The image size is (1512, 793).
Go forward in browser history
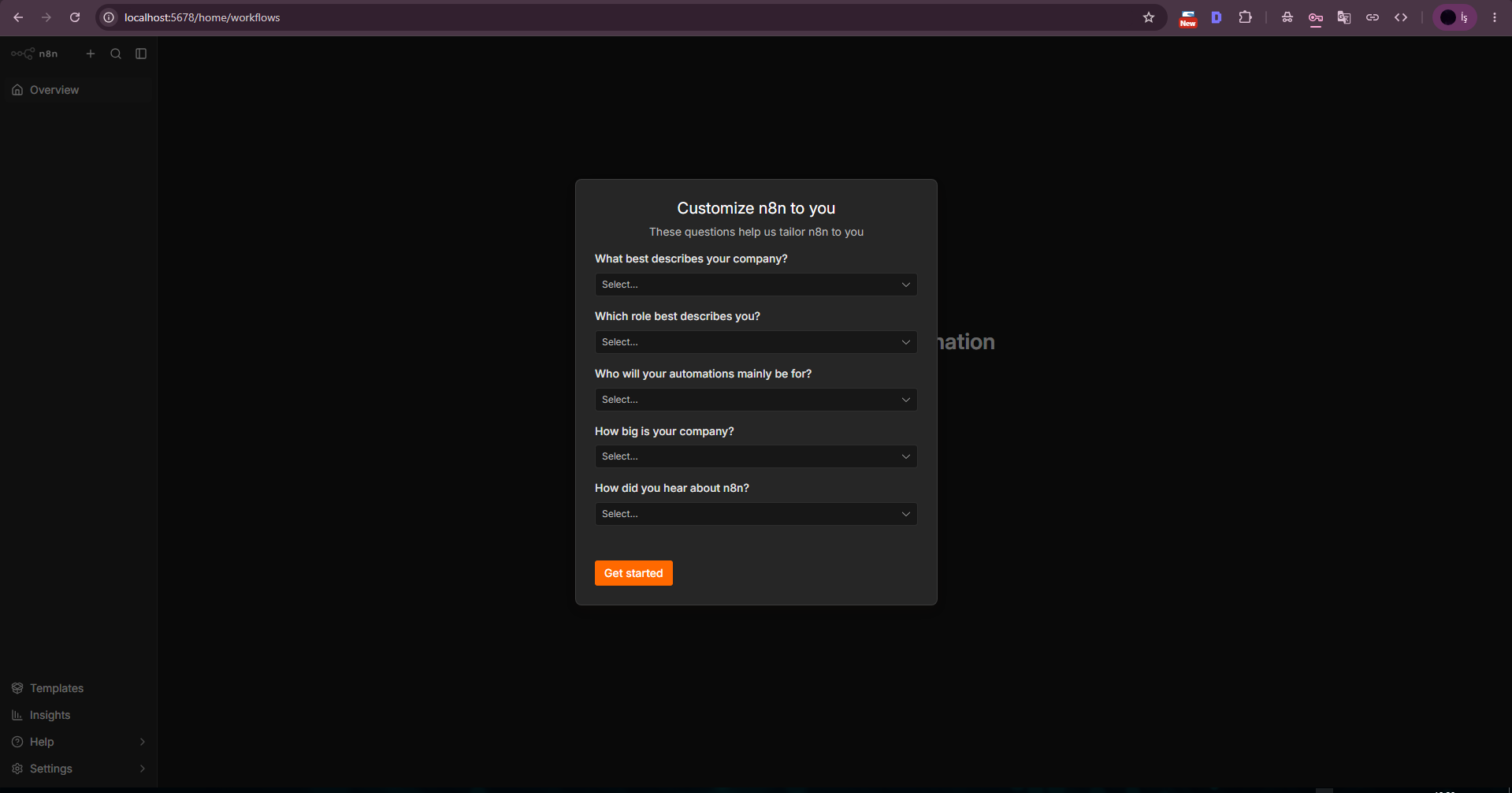click(46, 17)
